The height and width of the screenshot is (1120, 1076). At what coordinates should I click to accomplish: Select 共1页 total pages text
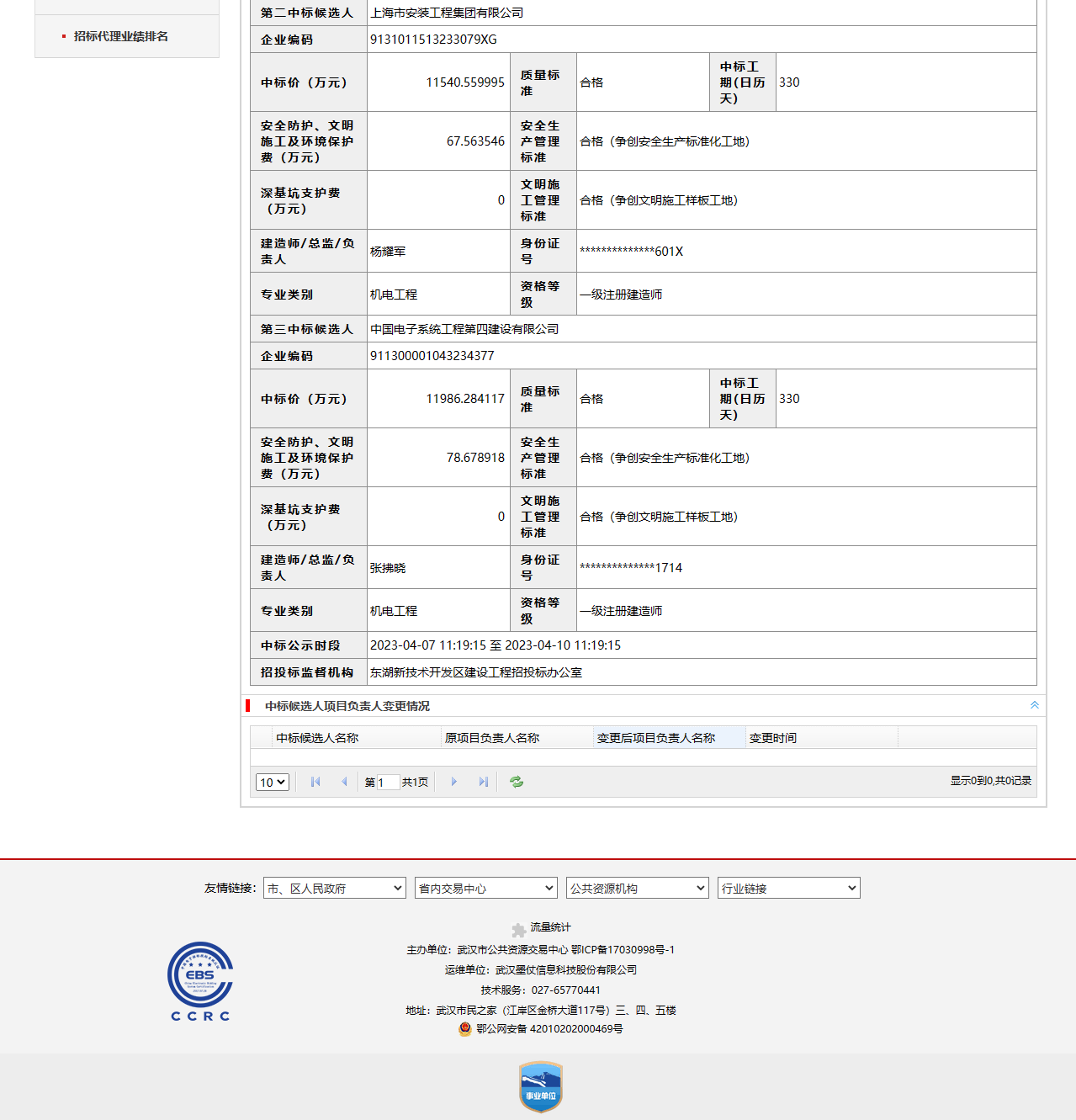pos(415,782)
